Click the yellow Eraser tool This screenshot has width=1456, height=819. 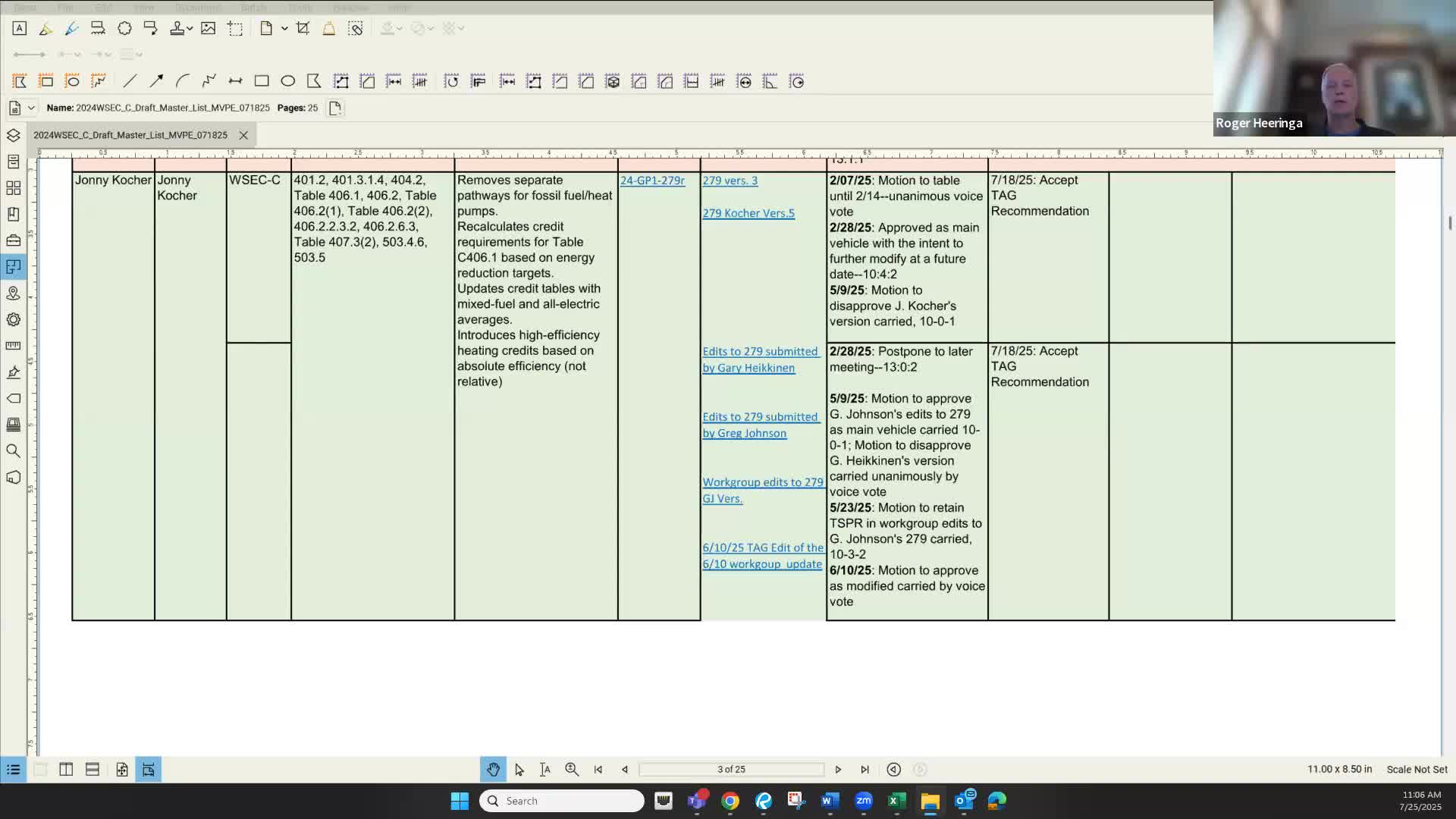tap(329, 28)
